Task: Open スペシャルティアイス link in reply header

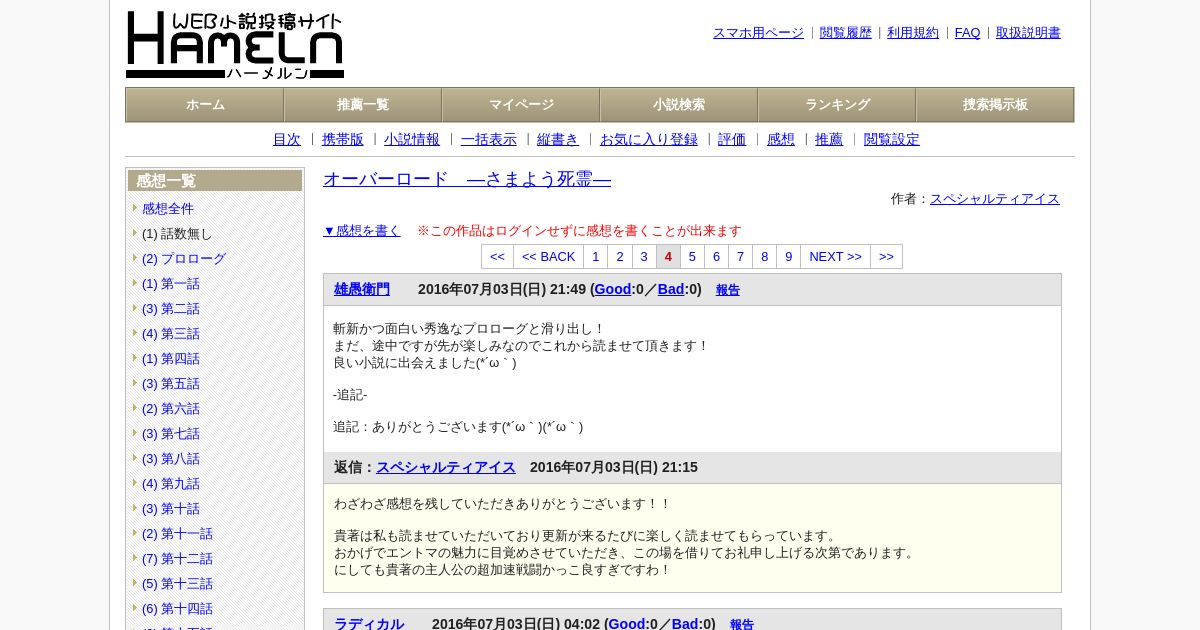Action: (446, 467)
